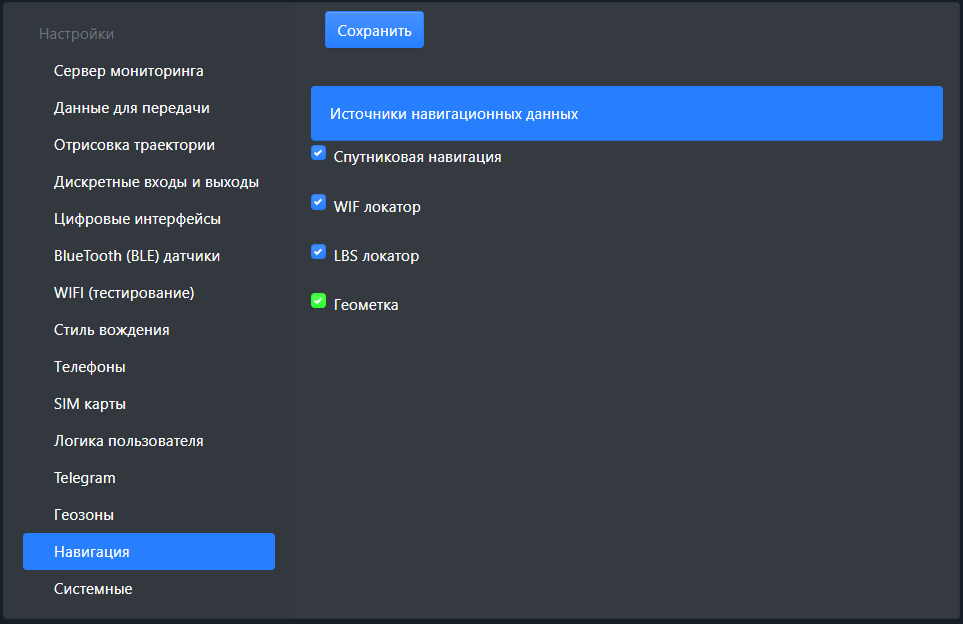The height and width of the screenshot is (624, 963).
Task: Go to Логика пользователя settings
Action: click(129, 441)
